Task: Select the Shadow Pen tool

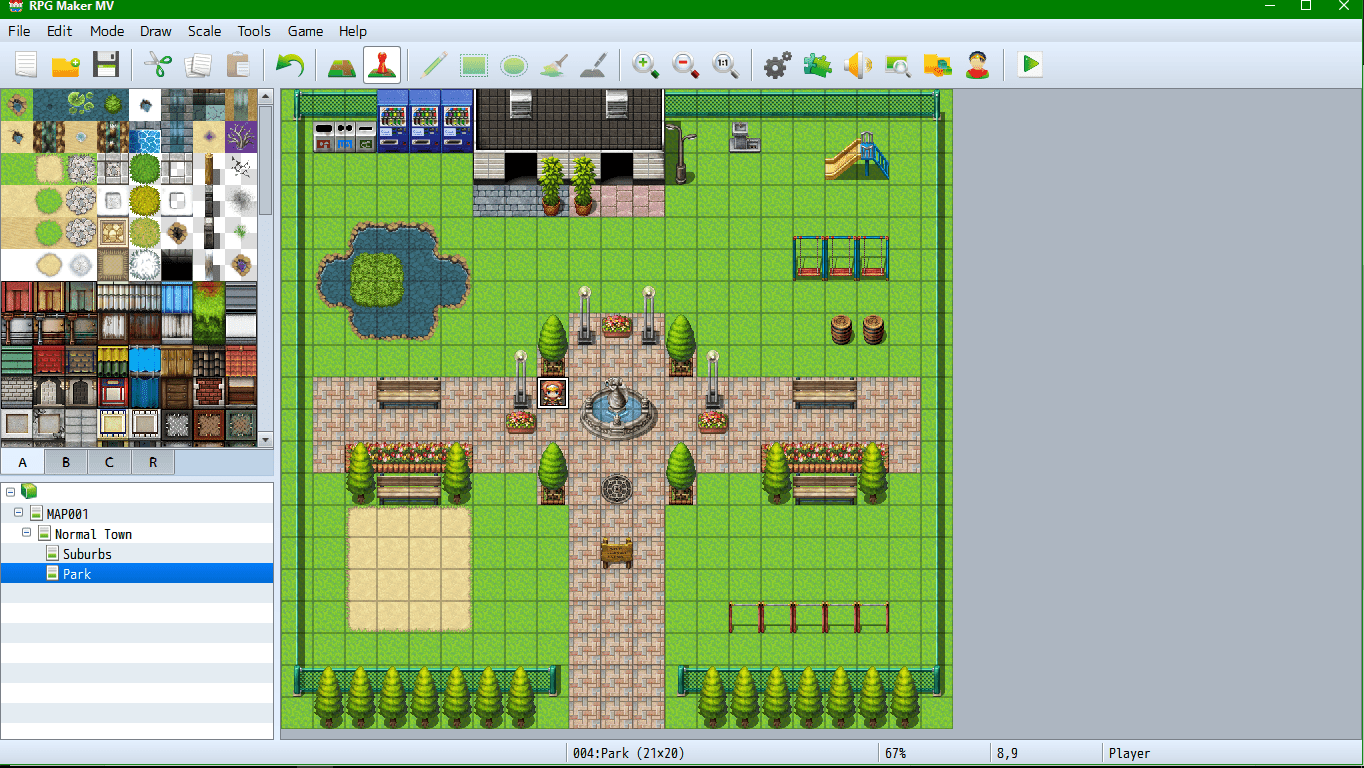Action: coord(594,65)
